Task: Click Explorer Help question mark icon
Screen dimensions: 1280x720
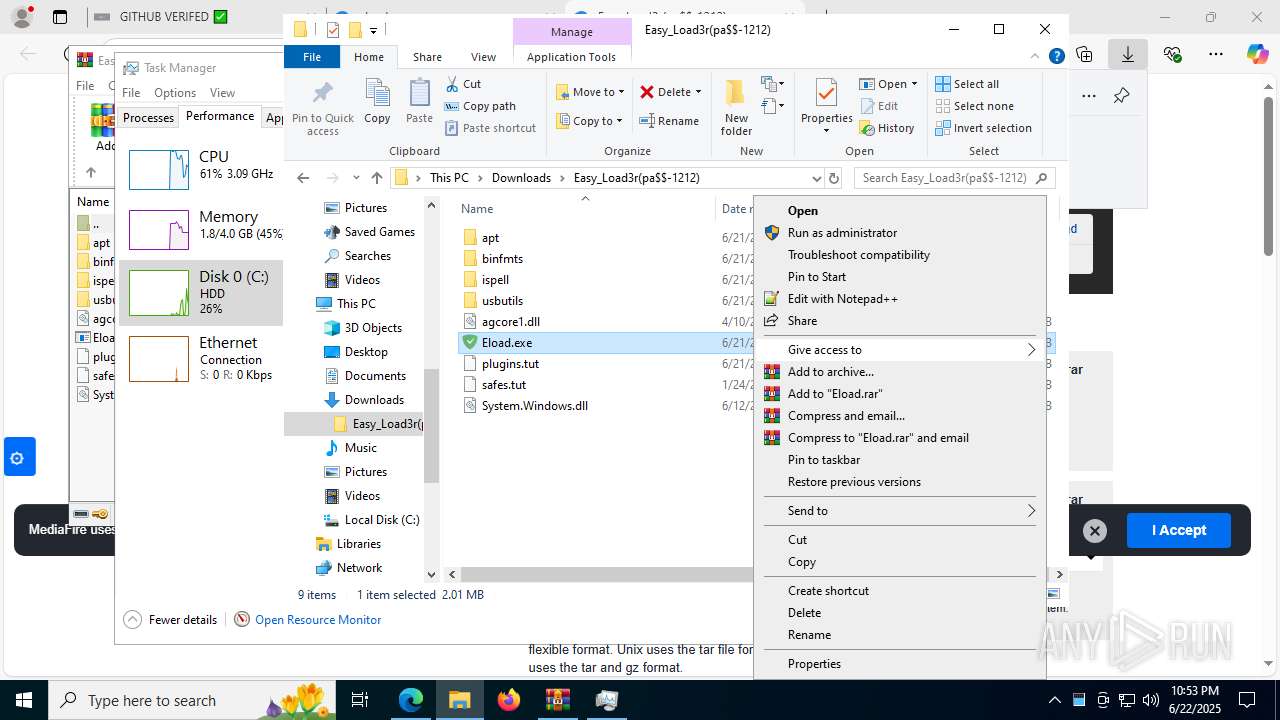Action: click(x=1056, y=57)
